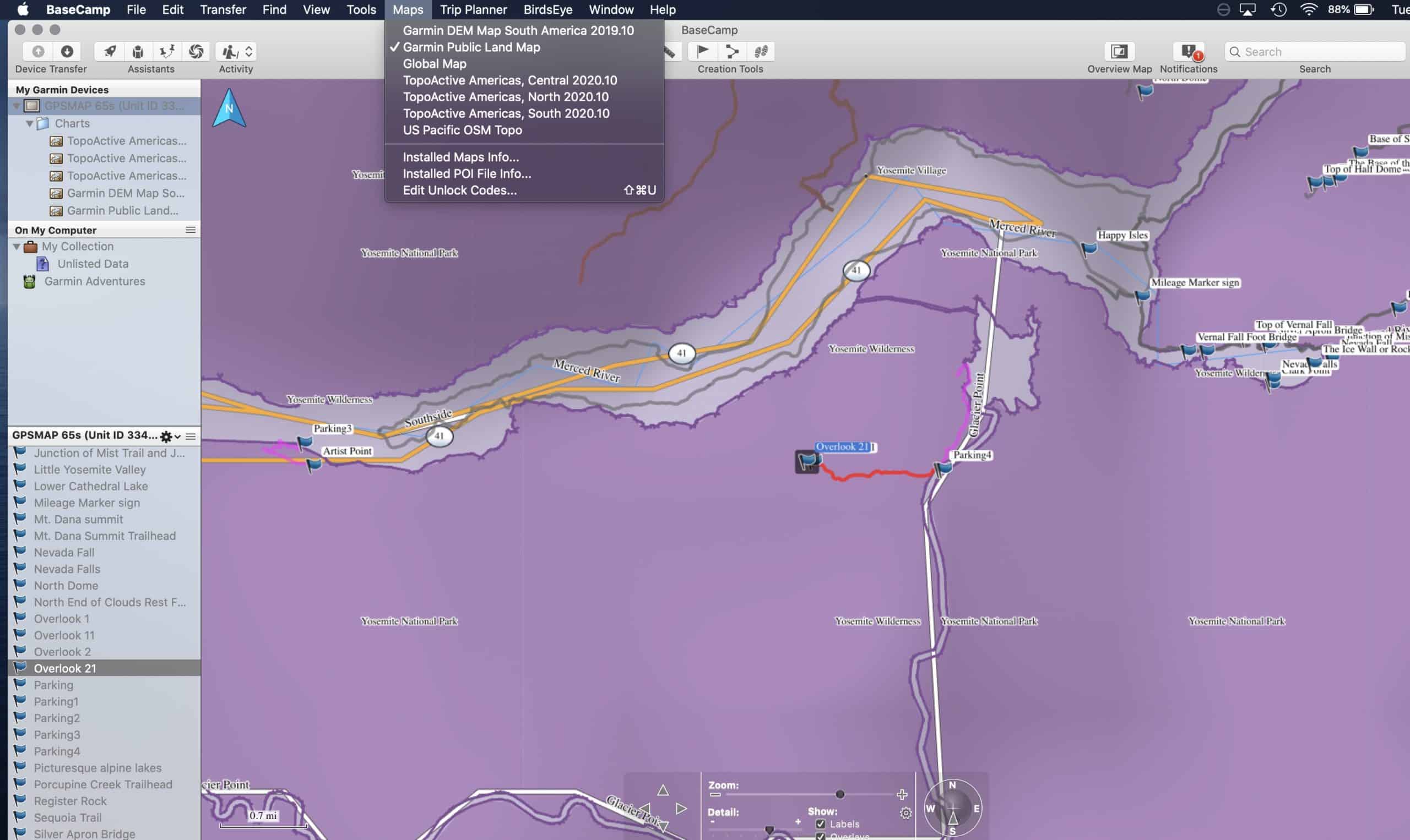
Task: Select the new waypoint flag tool
Action: click(702, 52)
